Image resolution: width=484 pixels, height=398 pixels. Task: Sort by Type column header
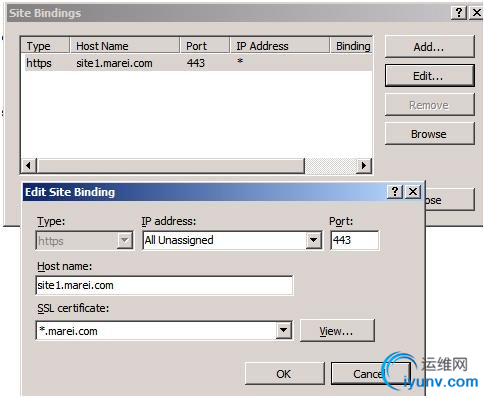[45, 46]
